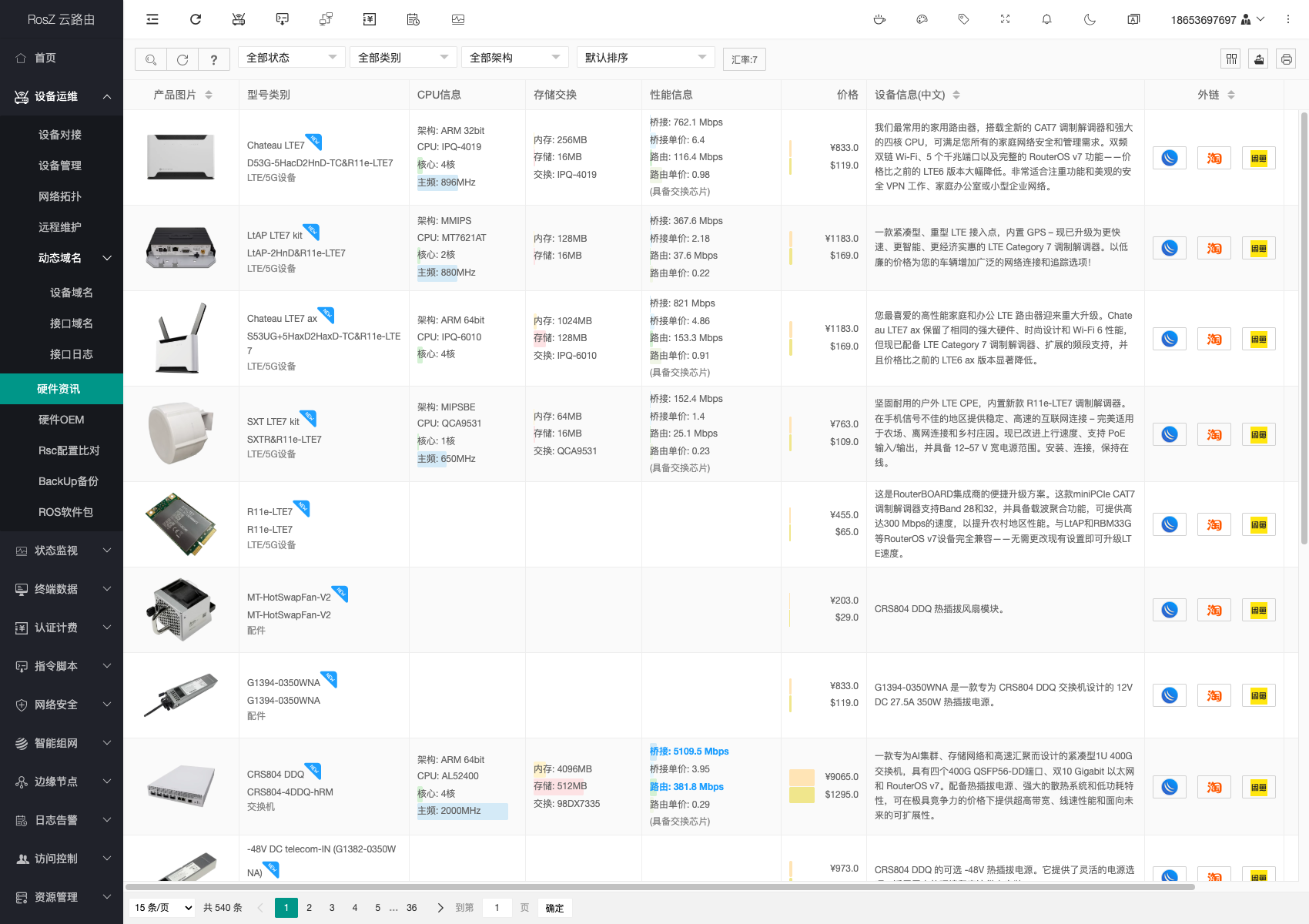
Task: Click the refresh icon in top toolbar
Action: [196, 19]
